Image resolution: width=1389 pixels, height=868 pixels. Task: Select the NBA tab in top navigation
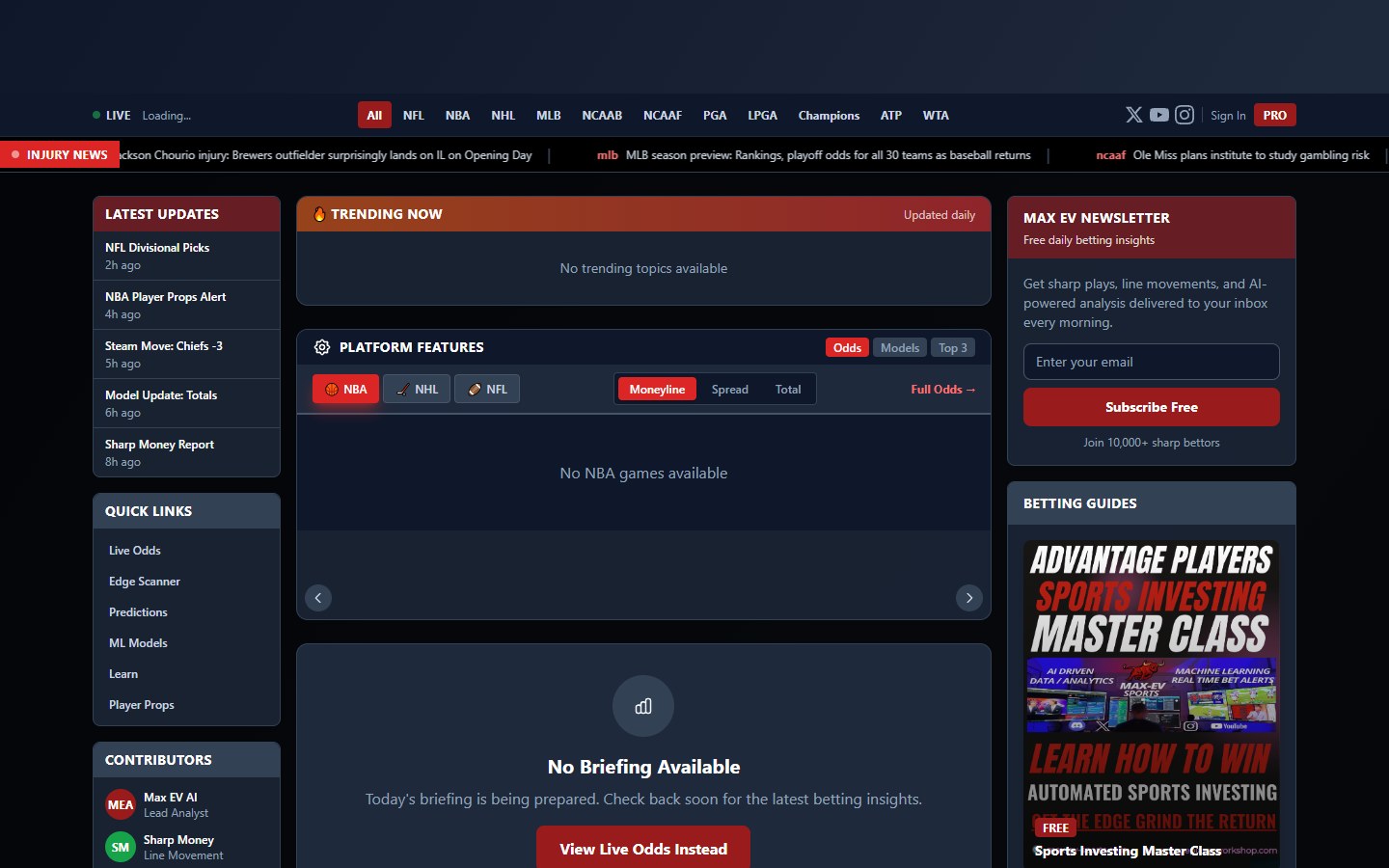pyautogui.click(x=457, y=115)
